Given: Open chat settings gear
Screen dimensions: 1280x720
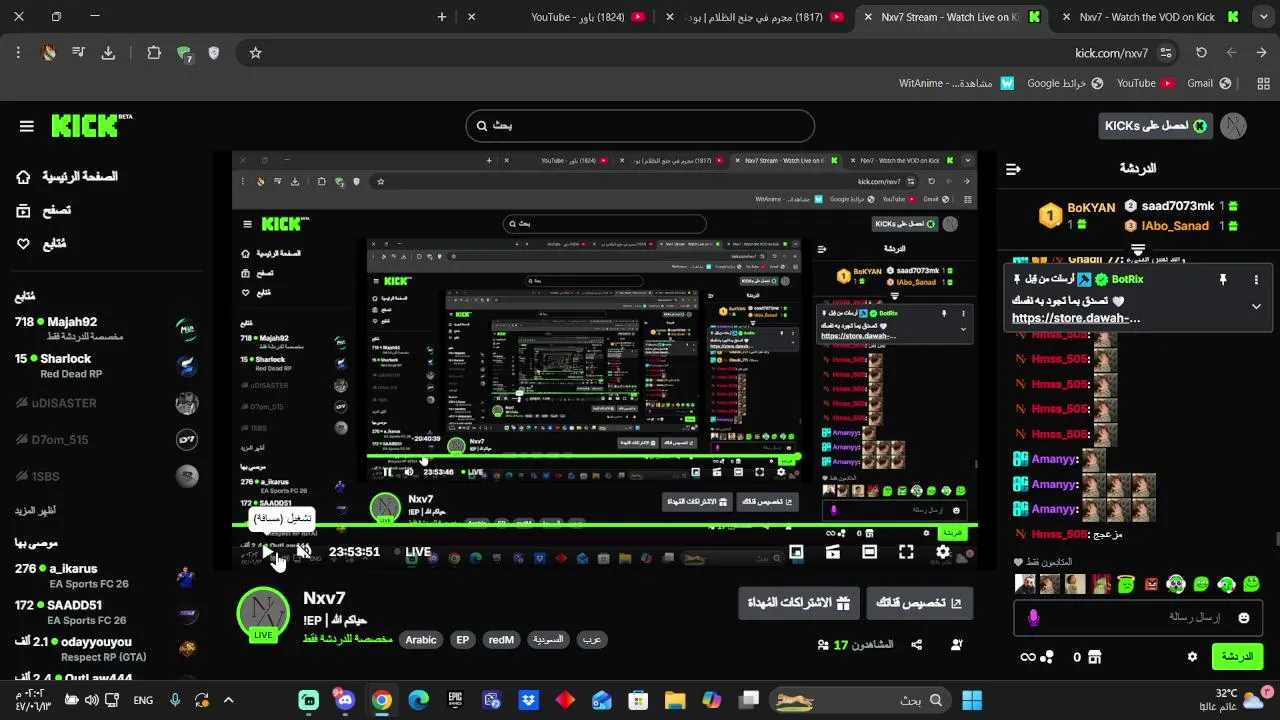Looking at the screenshot, I should click(1192, 657).
